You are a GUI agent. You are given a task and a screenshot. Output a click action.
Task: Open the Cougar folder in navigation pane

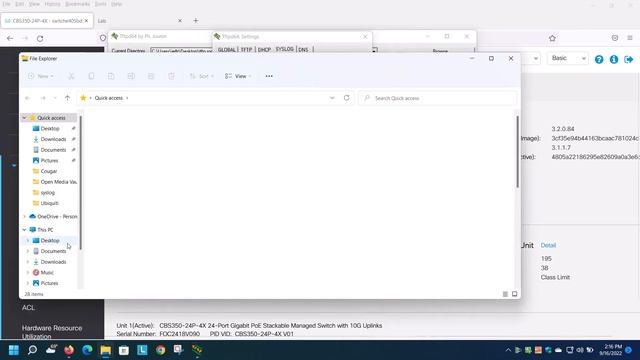pyautogui.click(x=49, y=171)
